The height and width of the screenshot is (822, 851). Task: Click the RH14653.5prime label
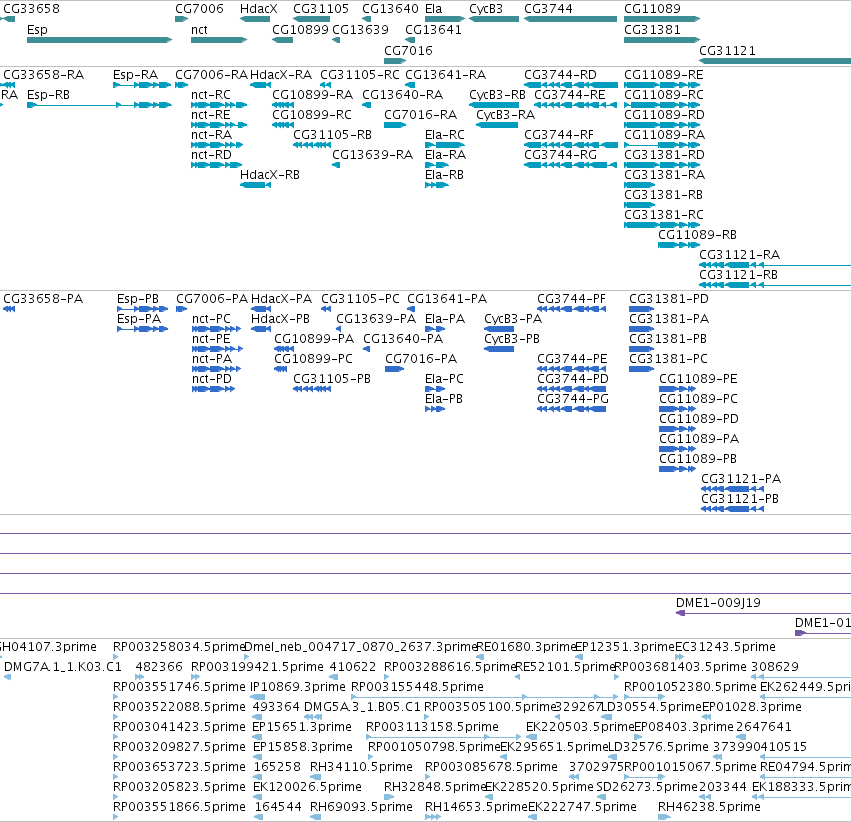tap(476, 807)
